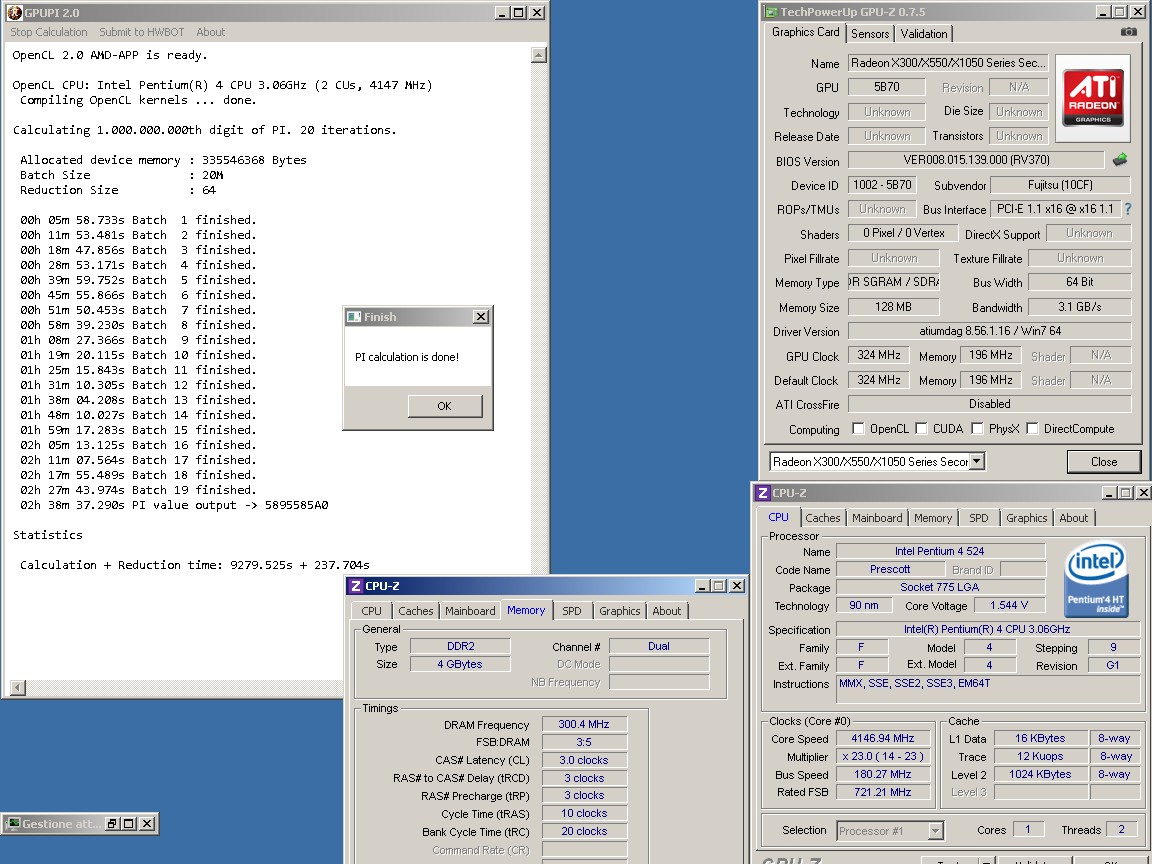Click the BIOS save chip icon in GPU-Z
The height and width of the screenshot is (864, 1152).
pyautogui.click(x=1120, y=159)
